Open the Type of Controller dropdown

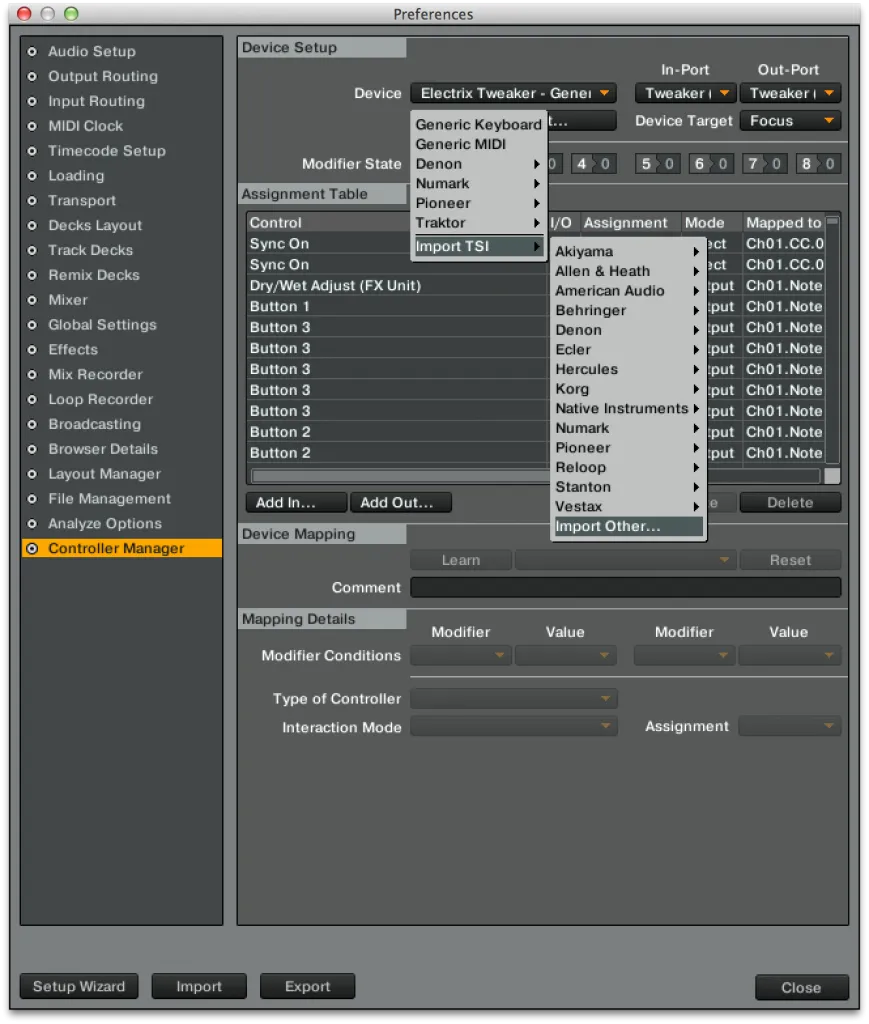pyautogui.click(x=513, y=699)
